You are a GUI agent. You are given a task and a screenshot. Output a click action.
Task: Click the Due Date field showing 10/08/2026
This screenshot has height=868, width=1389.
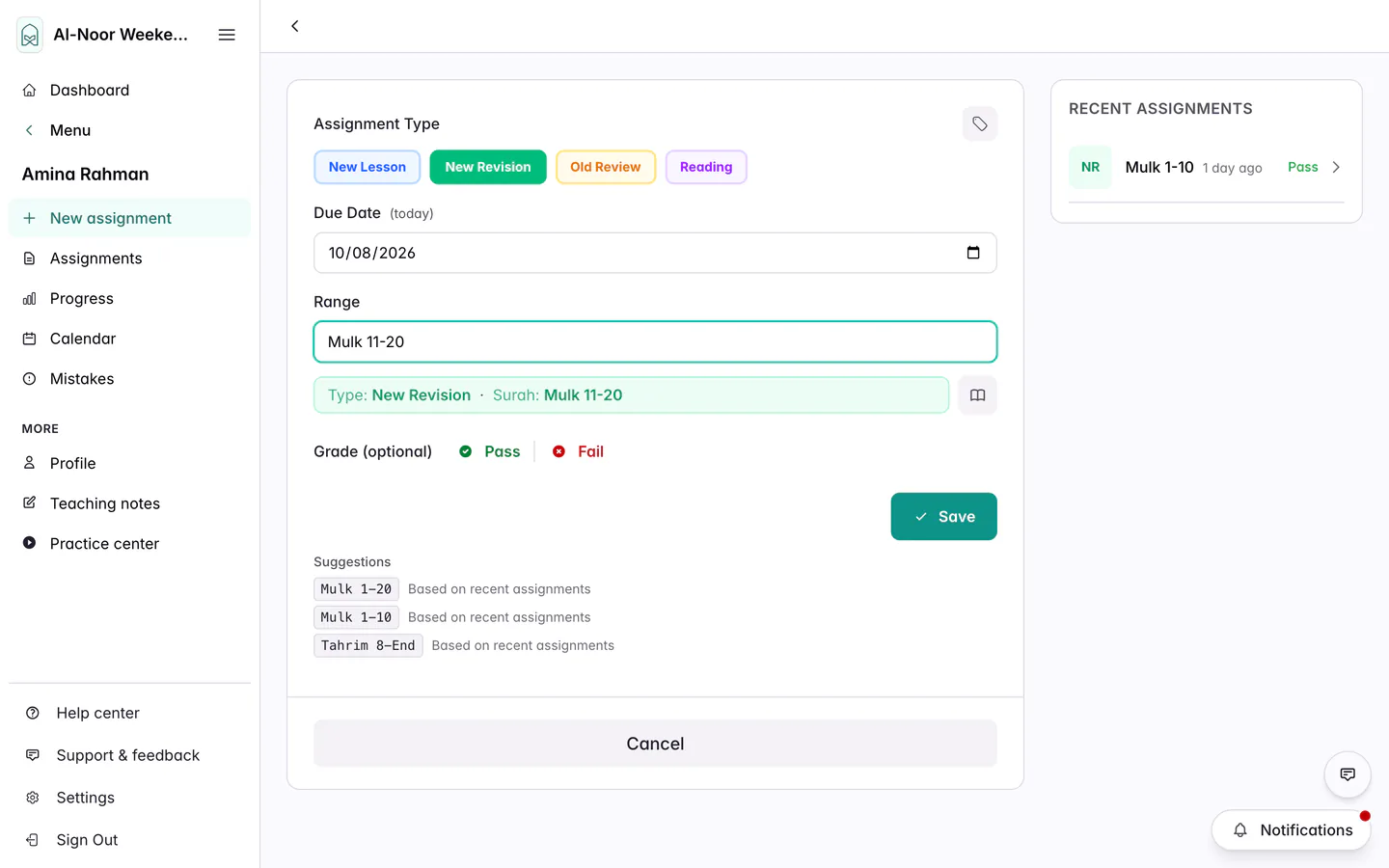(655, 253)
